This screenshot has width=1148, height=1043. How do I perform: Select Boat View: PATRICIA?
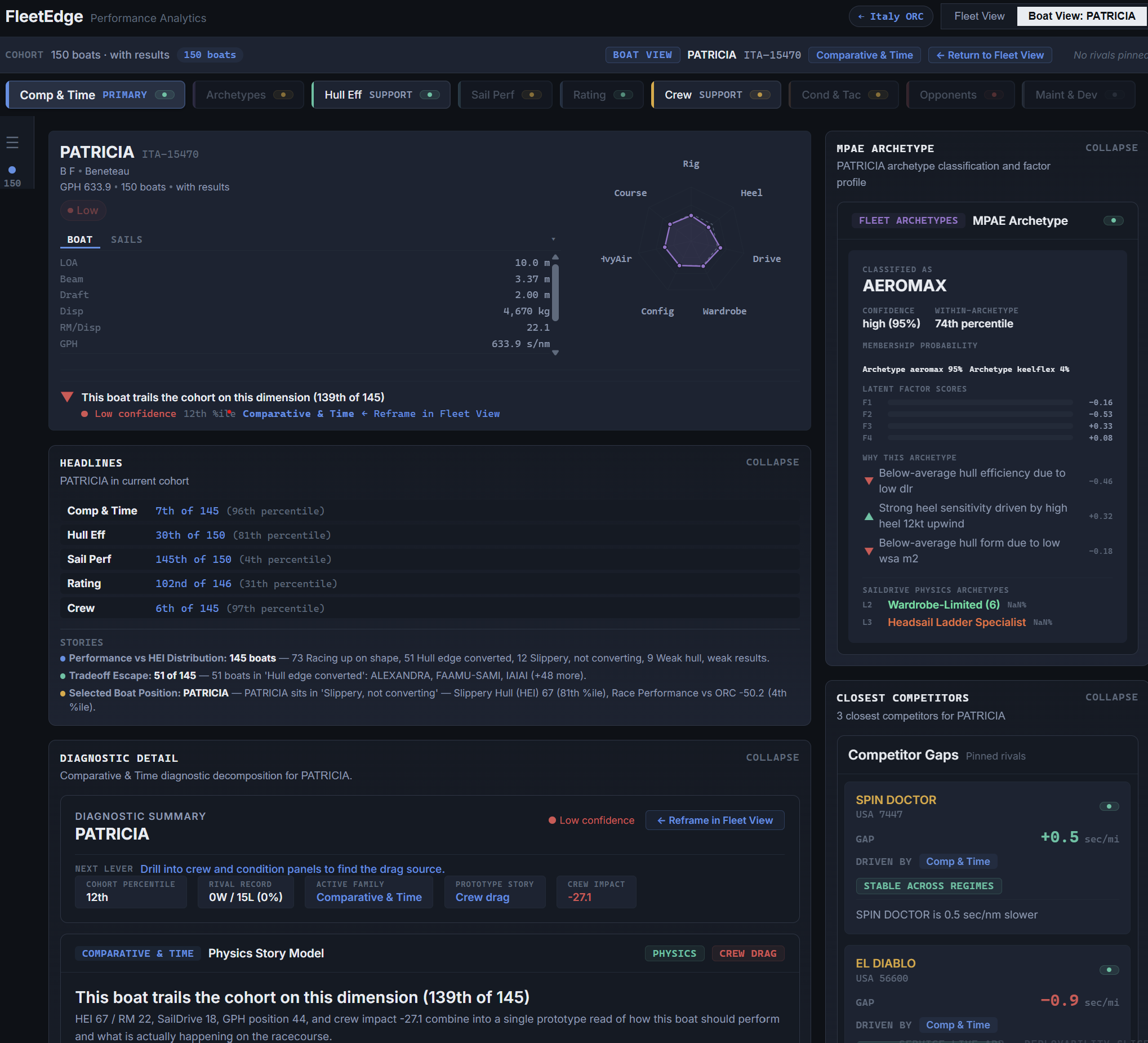coord(1081,16)
